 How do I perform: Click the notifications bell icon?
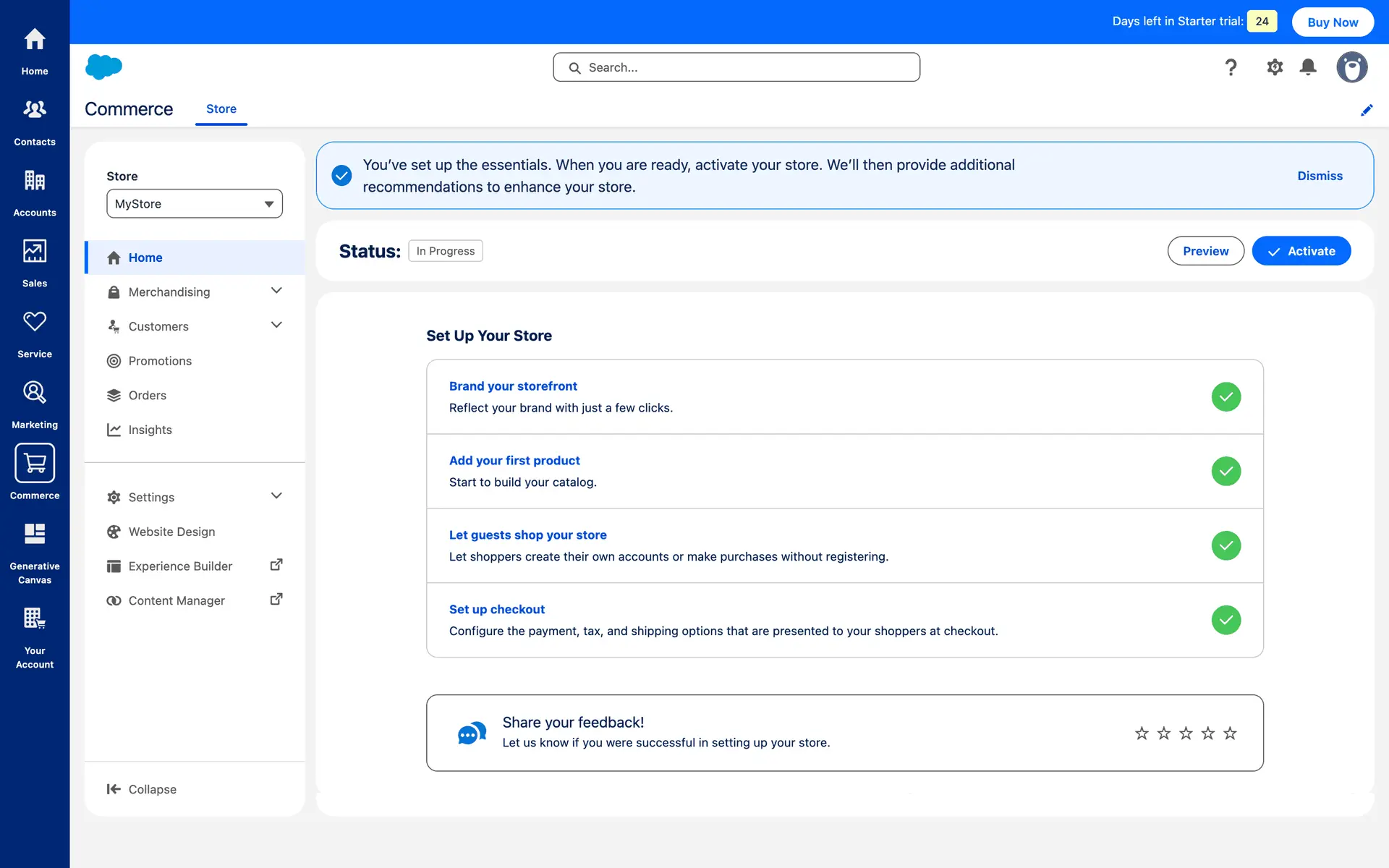1308,67
